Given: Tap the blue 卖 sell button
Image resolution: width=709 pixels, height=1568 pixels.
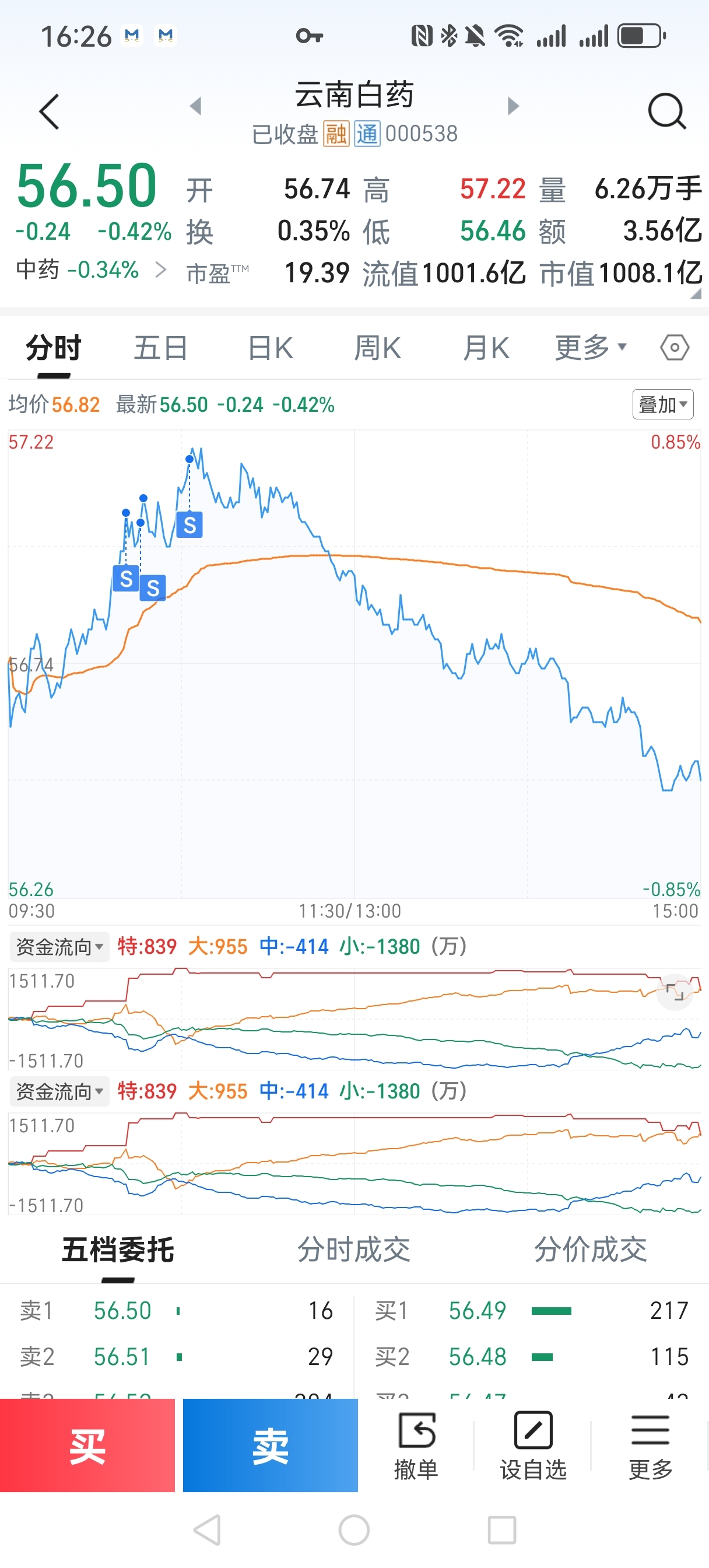Looking at the screenshot, I should coord(270,1445).
